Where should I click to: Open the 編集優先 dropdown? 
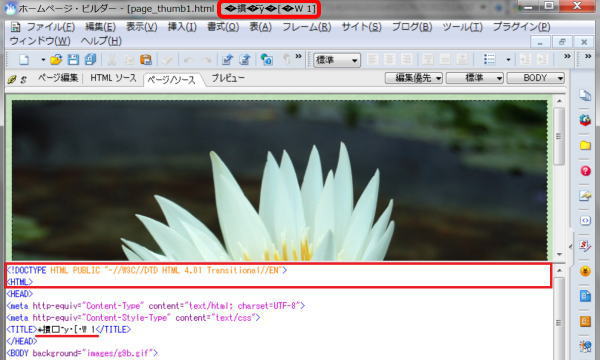click(414, 78)
